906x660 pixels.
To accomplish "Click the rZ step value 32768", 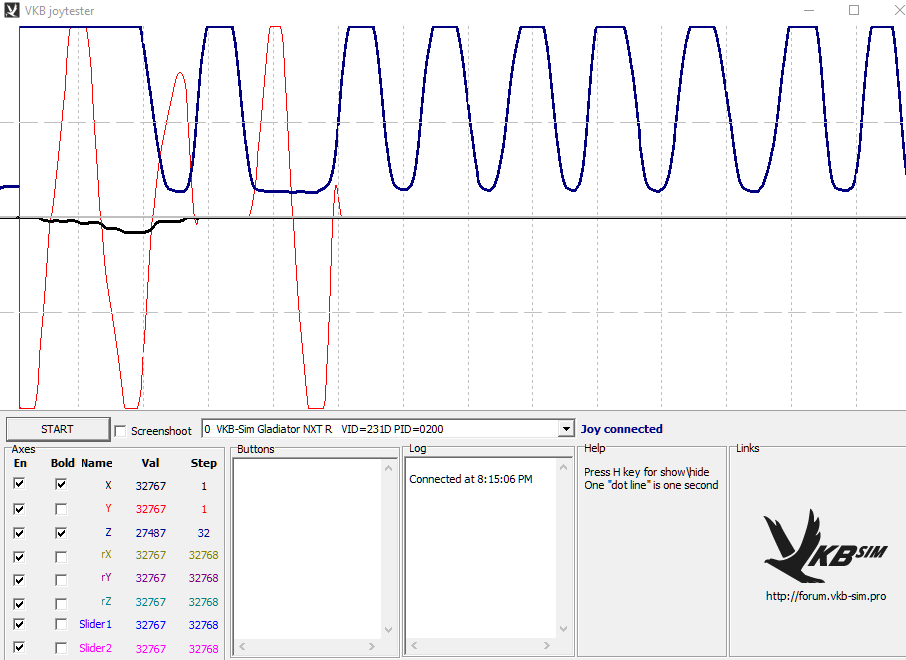I will 203,602.
